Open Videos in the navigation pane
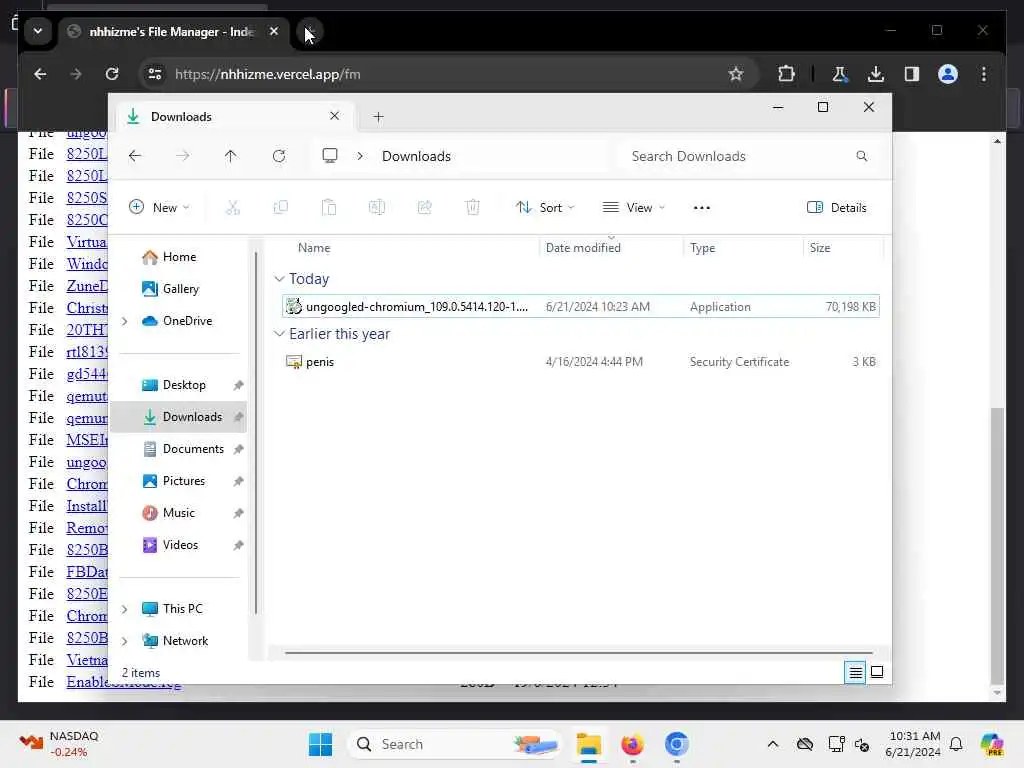 click(180, 545)
